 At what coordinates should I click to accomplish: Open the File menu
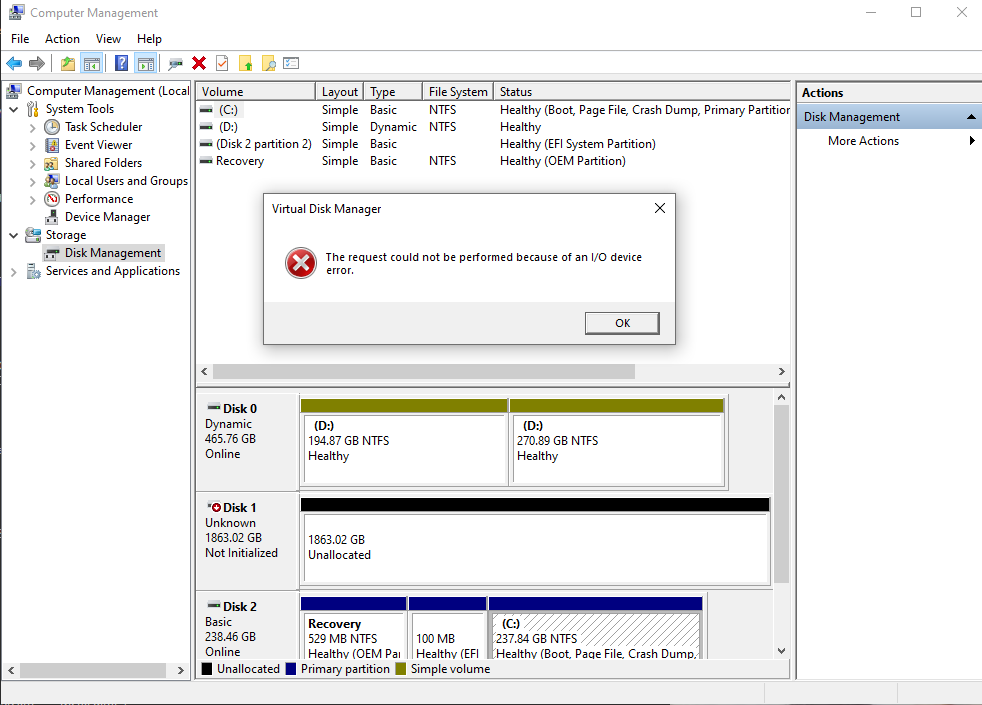pyautogui.click(x=20, y=39)
